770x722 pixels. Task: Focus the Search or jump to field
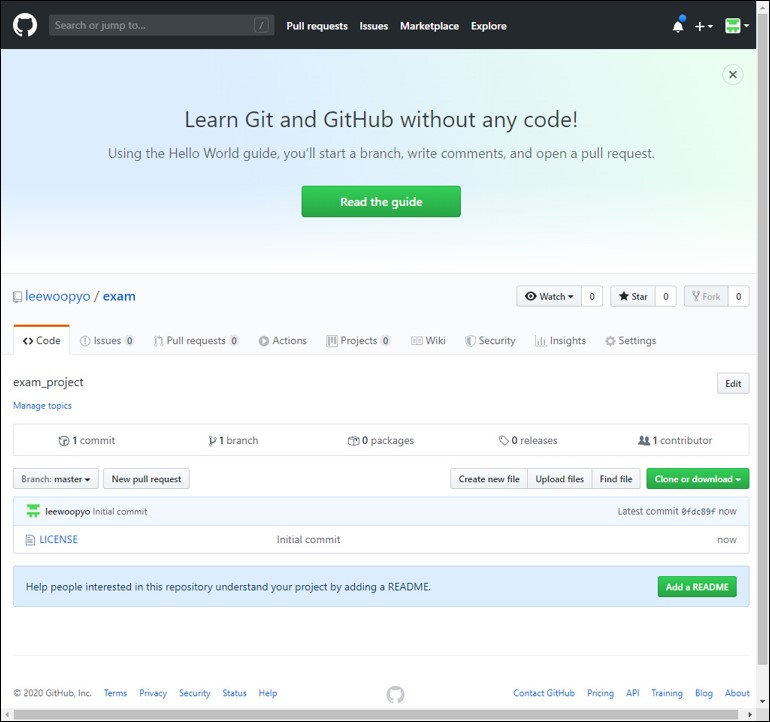click(x=161, y=25)
